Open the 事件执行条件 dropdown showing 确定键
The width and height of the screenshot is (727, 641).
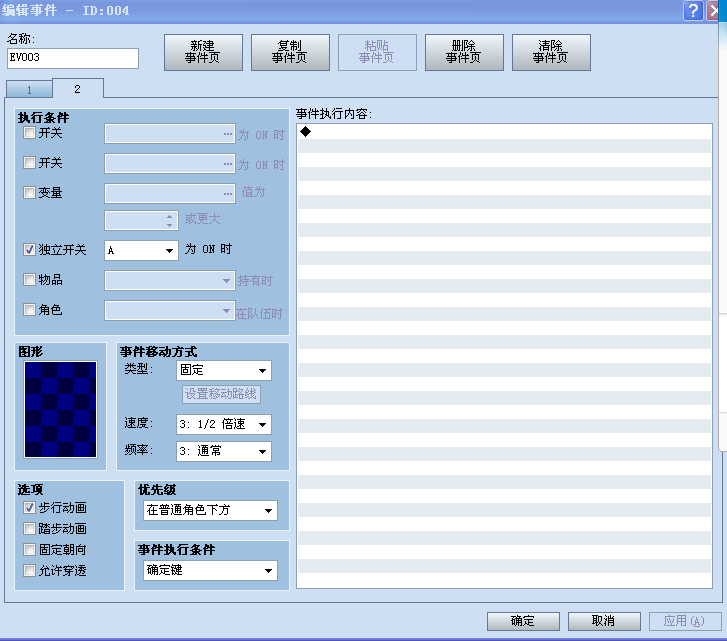pyautogui.click(x=210, y=571)
